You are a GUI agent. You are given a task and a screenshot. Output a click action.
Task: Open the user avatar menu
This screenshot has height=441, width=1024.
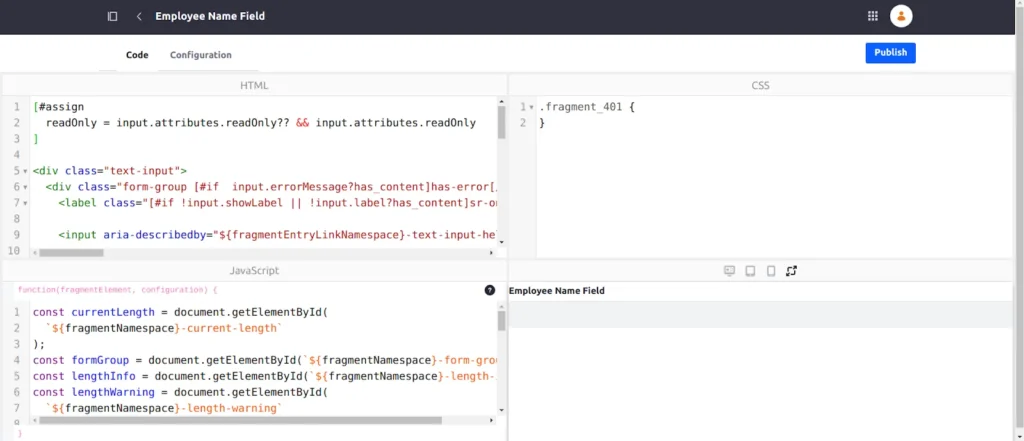coord(901,16)
